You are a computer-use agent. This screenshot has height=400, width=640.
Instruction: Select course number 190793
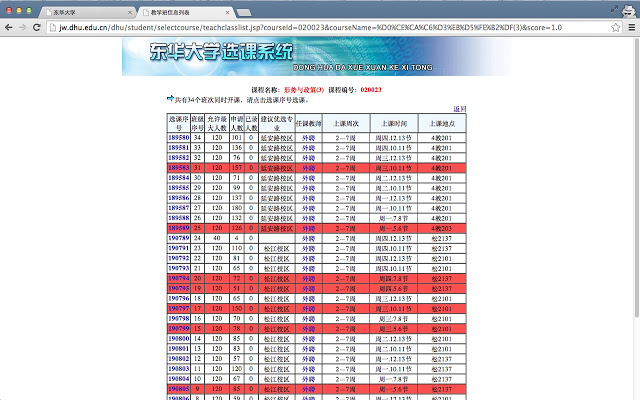(x=179, y=268)
